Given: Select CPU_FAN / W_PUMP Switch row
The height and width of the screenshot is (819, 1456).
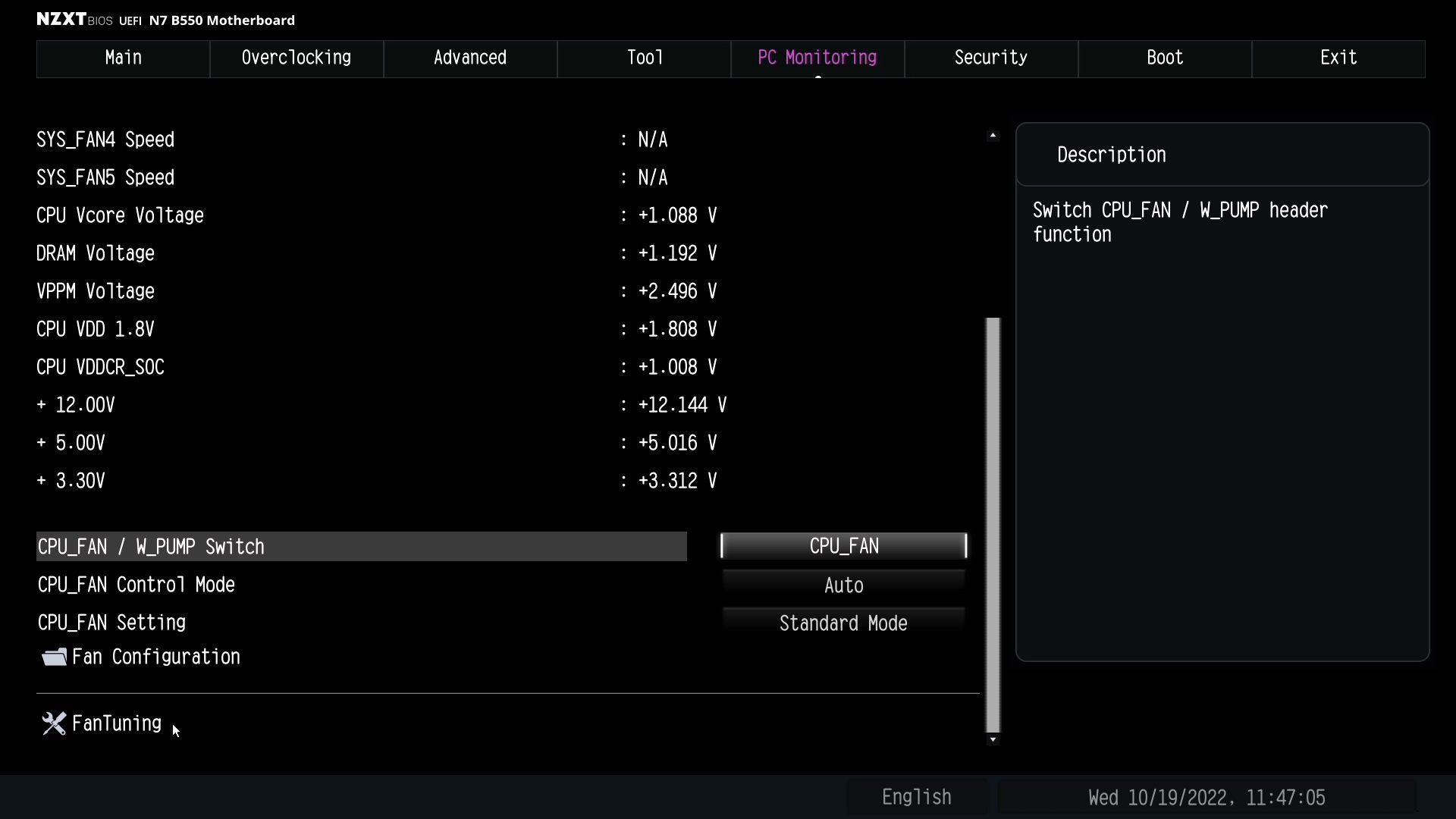Looking at the screenshot, I should click(x=362, y=547).
